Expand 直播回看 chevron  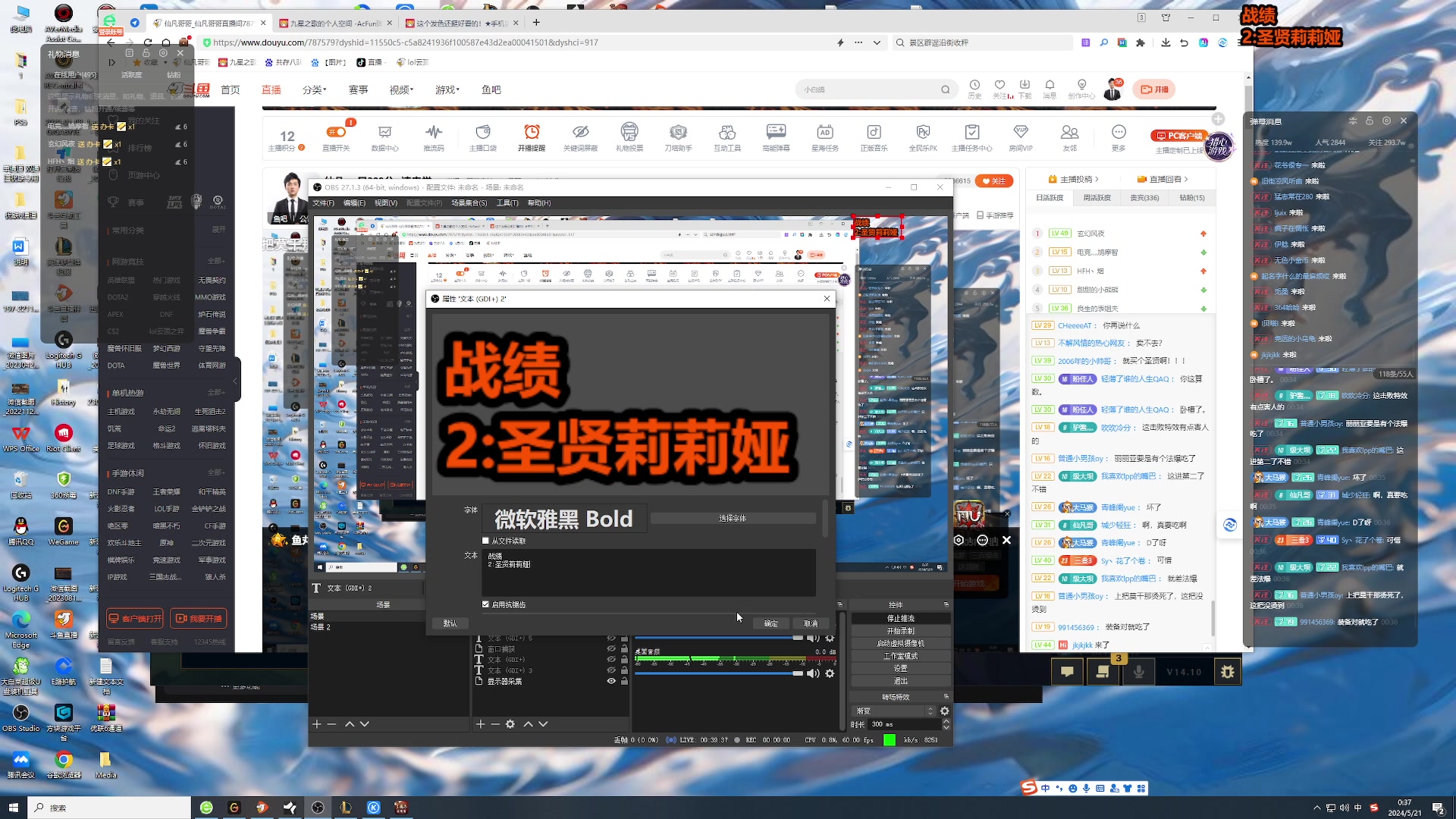tap(1186, 180)
